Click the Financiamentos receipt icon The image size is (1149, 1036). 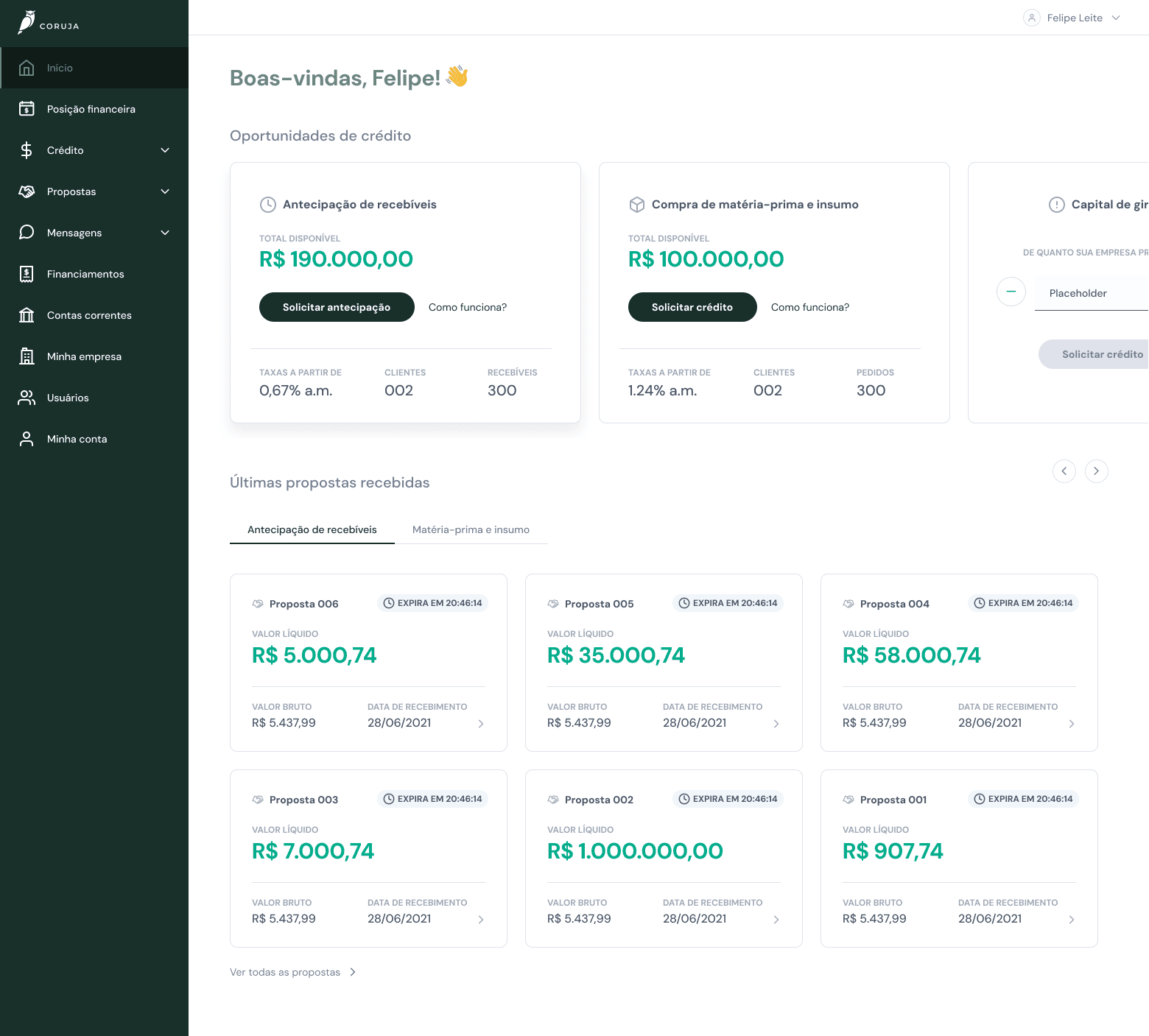point(27,274)
